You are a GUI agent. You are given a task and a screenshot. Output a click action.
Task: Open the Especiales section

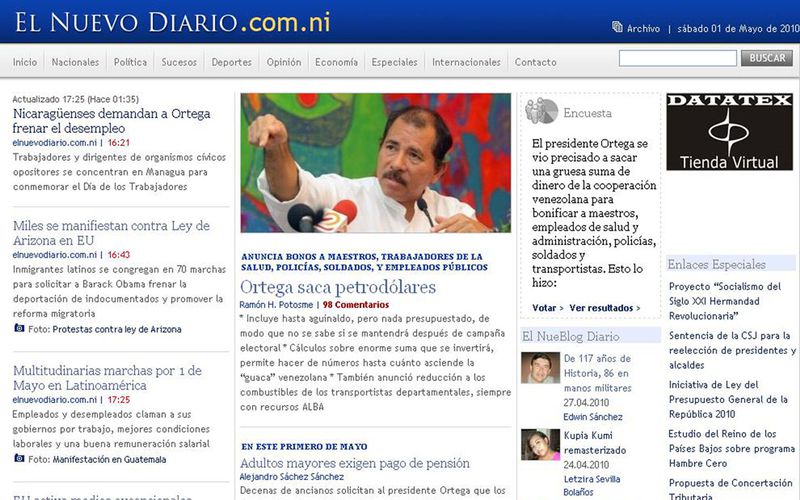coord(394,62)
